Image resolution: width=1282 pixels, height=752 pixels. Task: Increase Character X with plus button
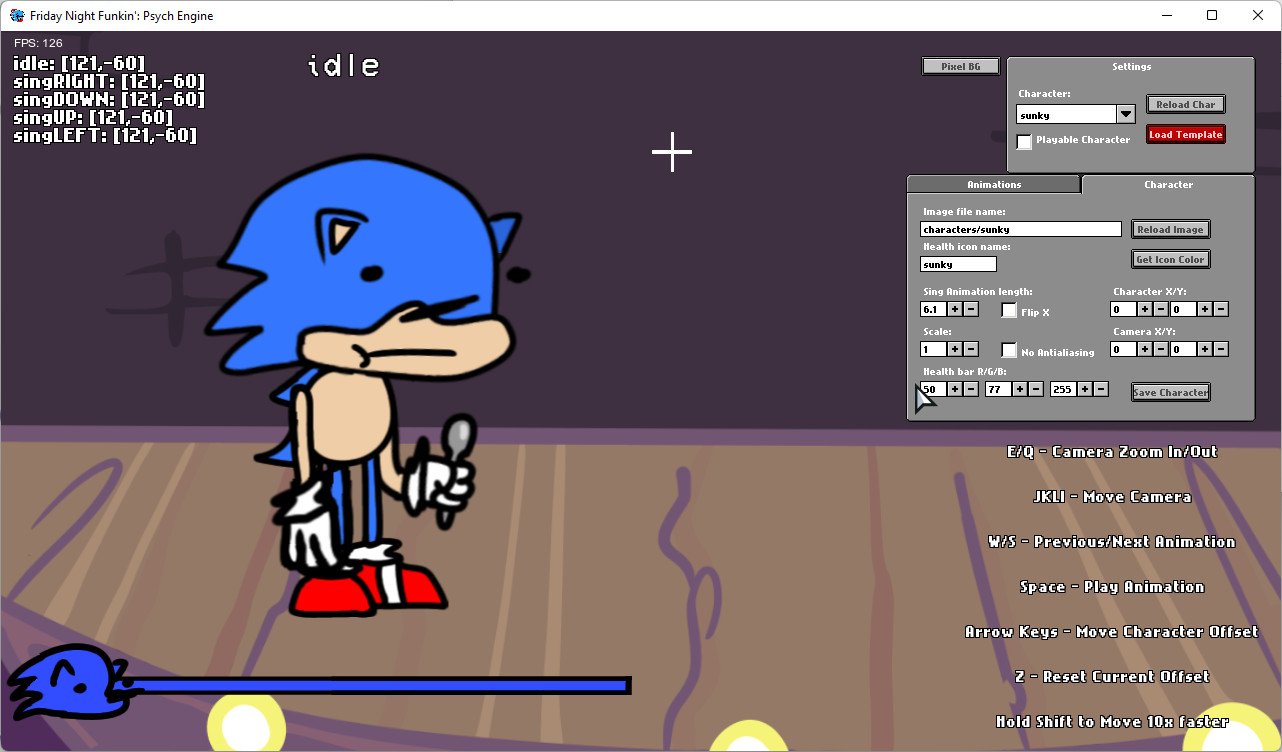(x=1145, y=309)
